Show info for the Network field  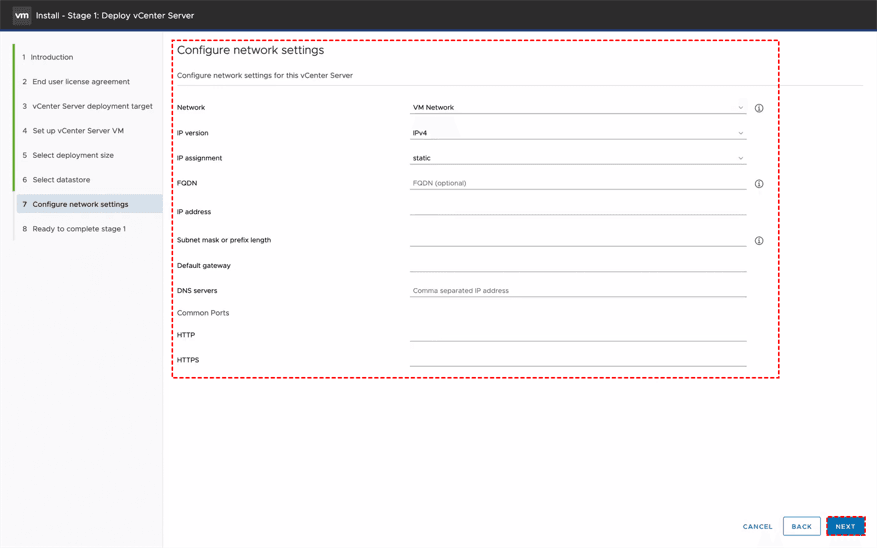[x=759, y=108]
